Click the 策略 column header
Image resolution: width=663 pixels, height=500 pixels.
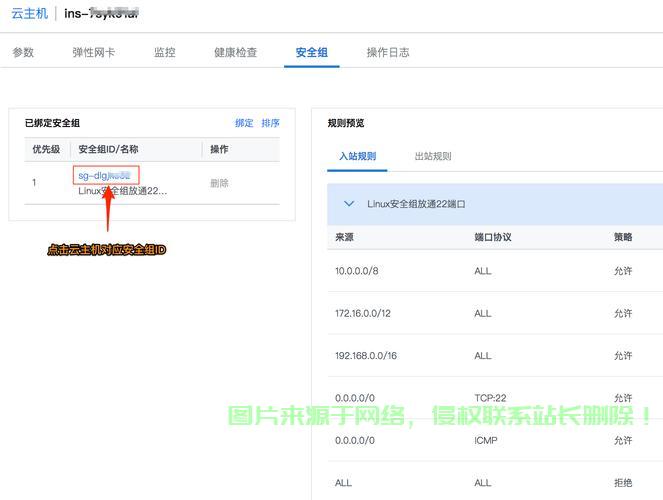[623, 237]
